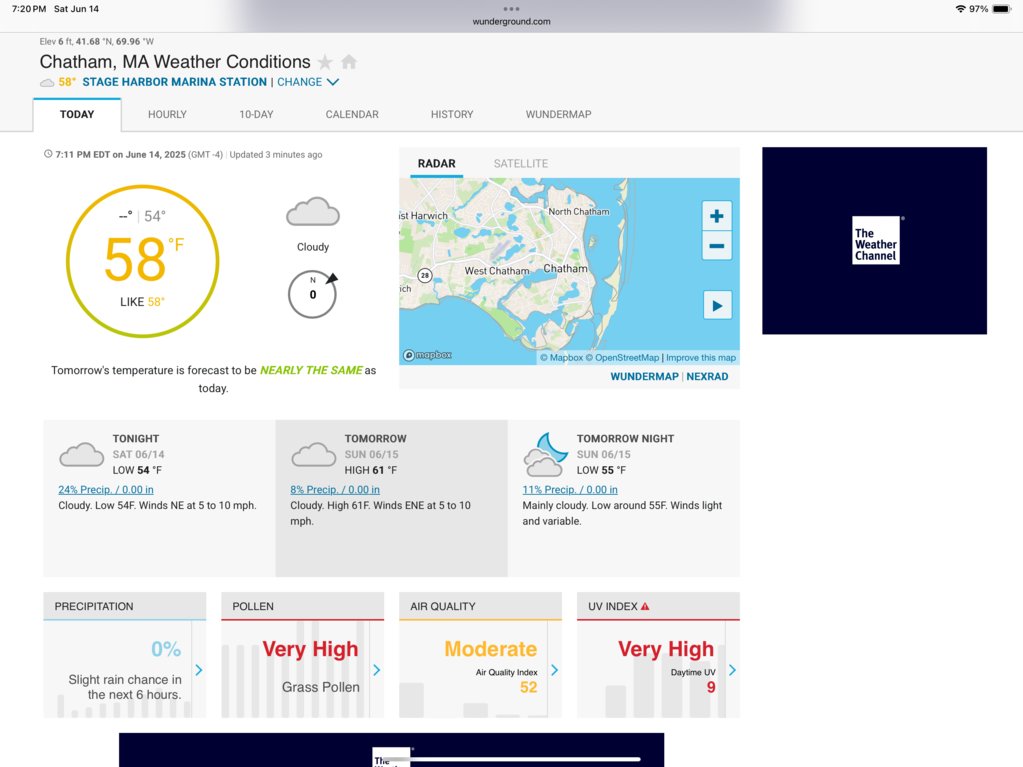Open the 24% Precip tonight link

[x=106, y=490]
